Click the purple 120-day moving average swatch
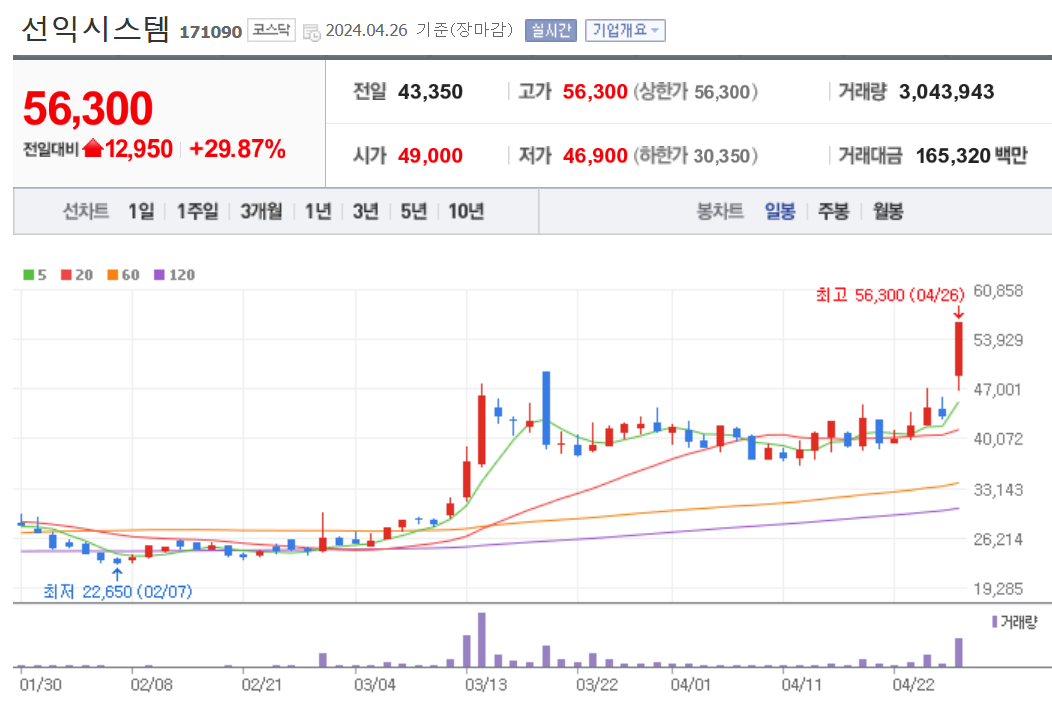Image resolution: width=1052 pixels, height=703 pixels. [x=159, y=274]
